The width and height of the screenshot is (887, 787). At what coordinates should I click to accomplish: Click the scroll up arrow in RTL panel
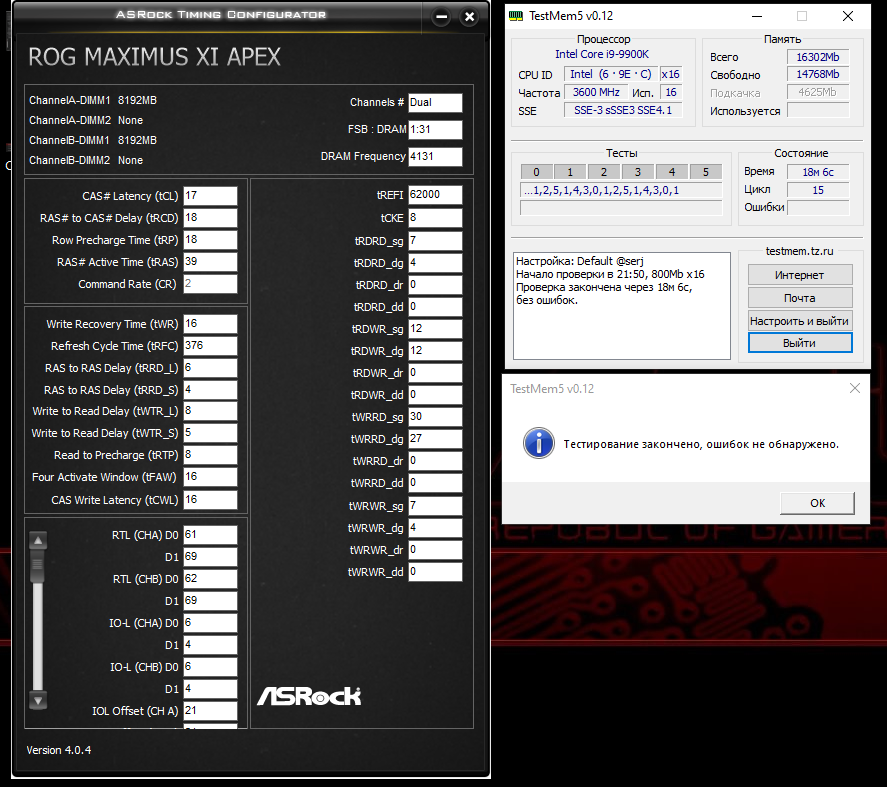(38, 540)
